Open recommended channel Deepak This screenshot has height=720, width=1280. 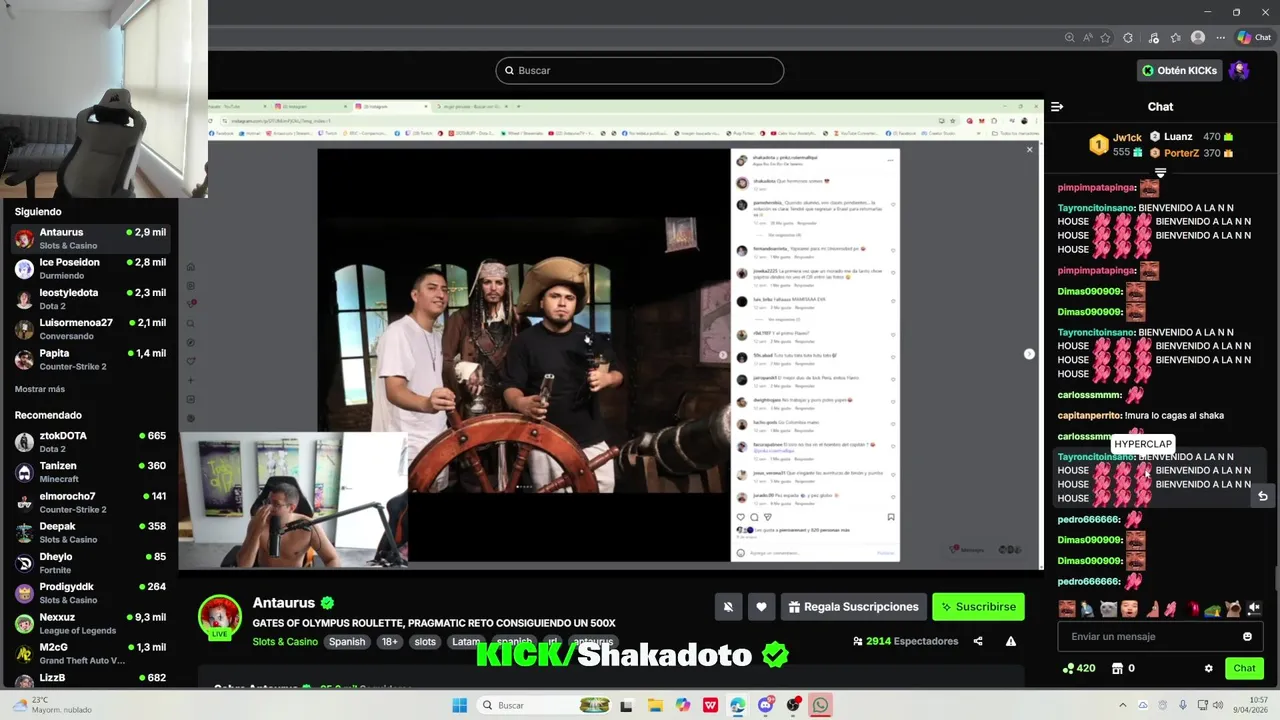90,532
